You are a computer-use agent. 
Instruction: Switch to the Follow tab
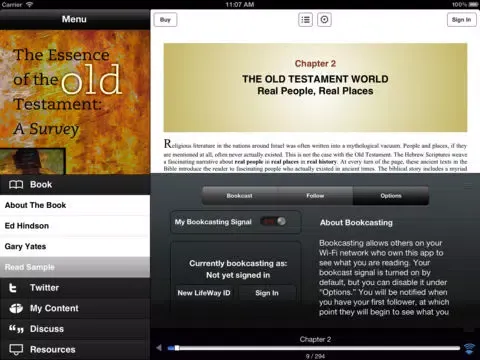(315, 196)
